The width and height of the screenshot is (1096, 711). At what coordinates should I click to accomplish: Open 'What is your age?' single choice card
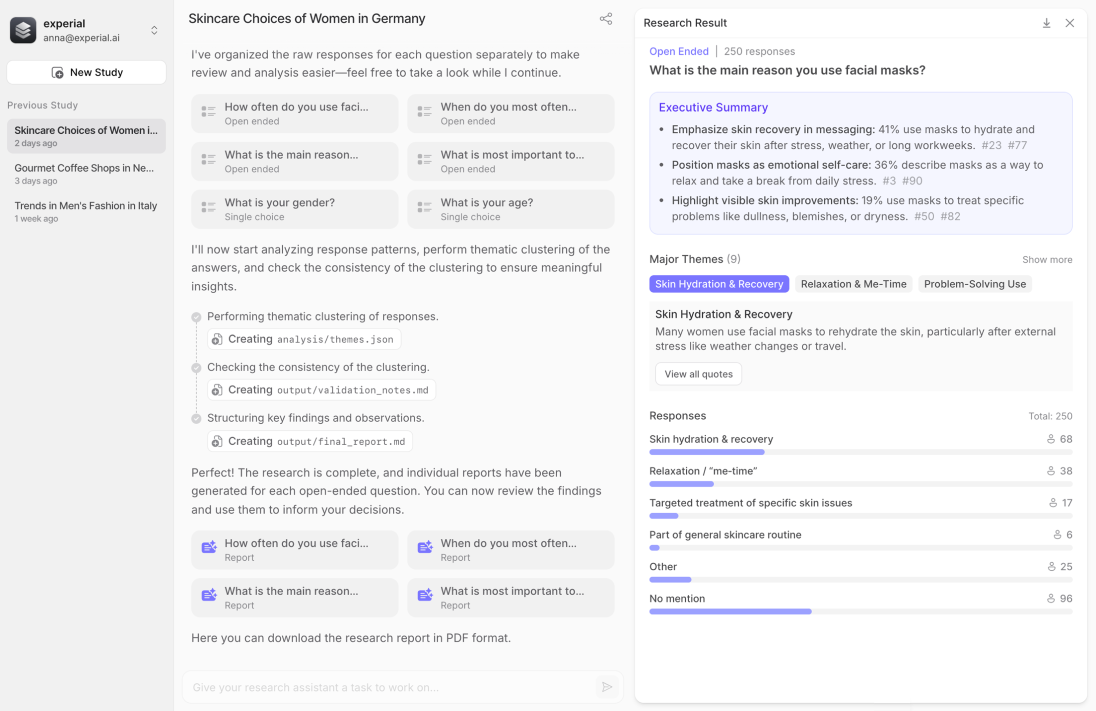click(x=511, y=209)
